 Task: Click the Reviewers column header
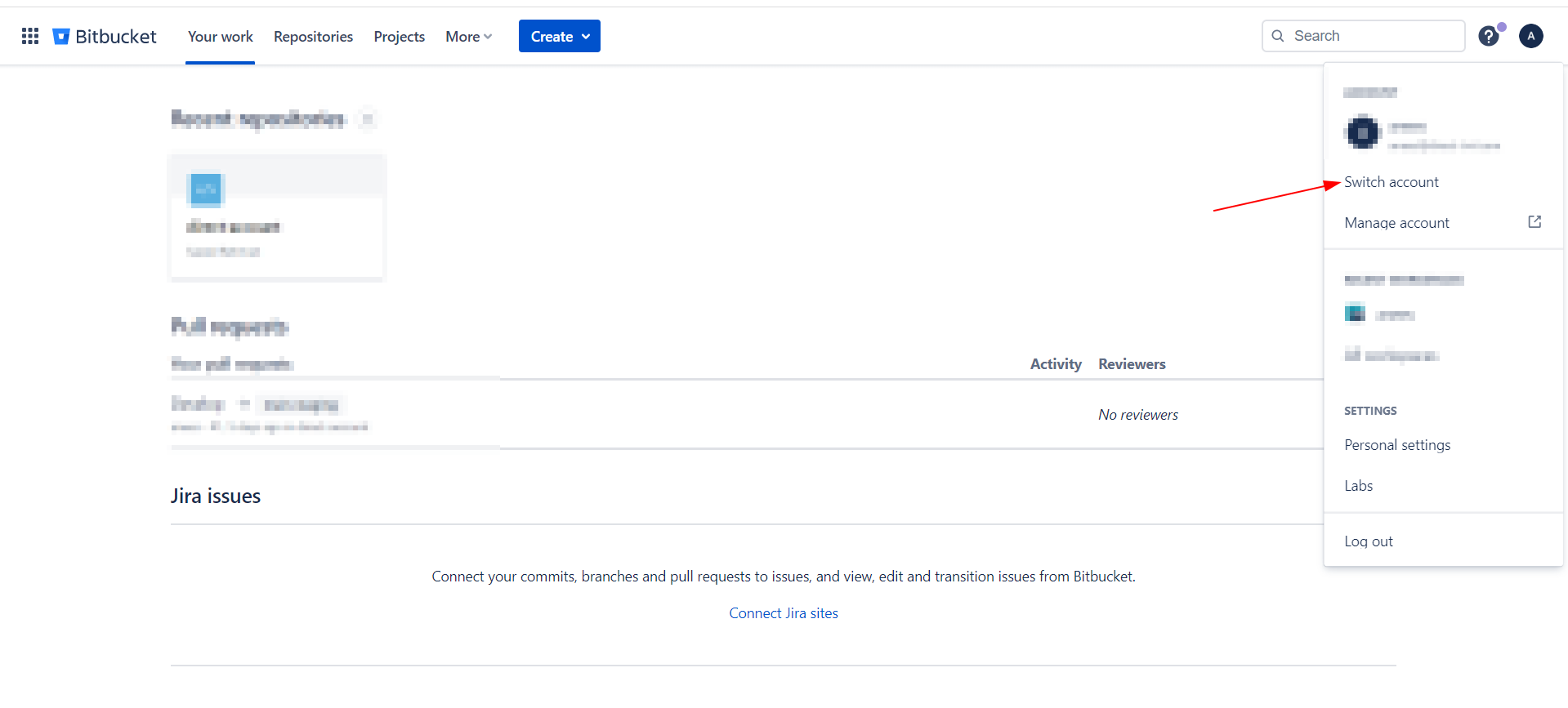tap(1132, 364)
